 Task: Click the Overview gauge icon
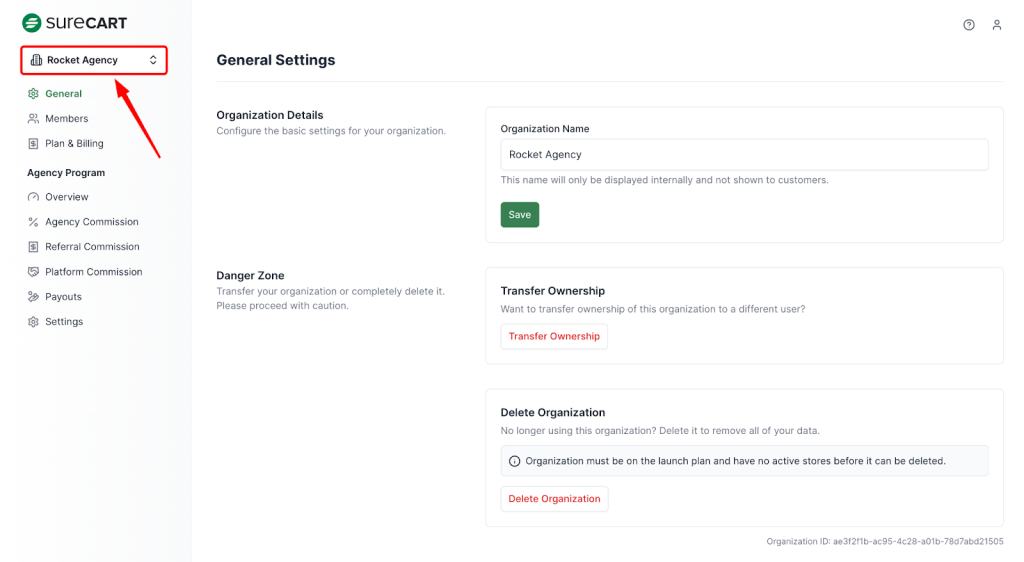pyautogui.click(x=34, y=197)
